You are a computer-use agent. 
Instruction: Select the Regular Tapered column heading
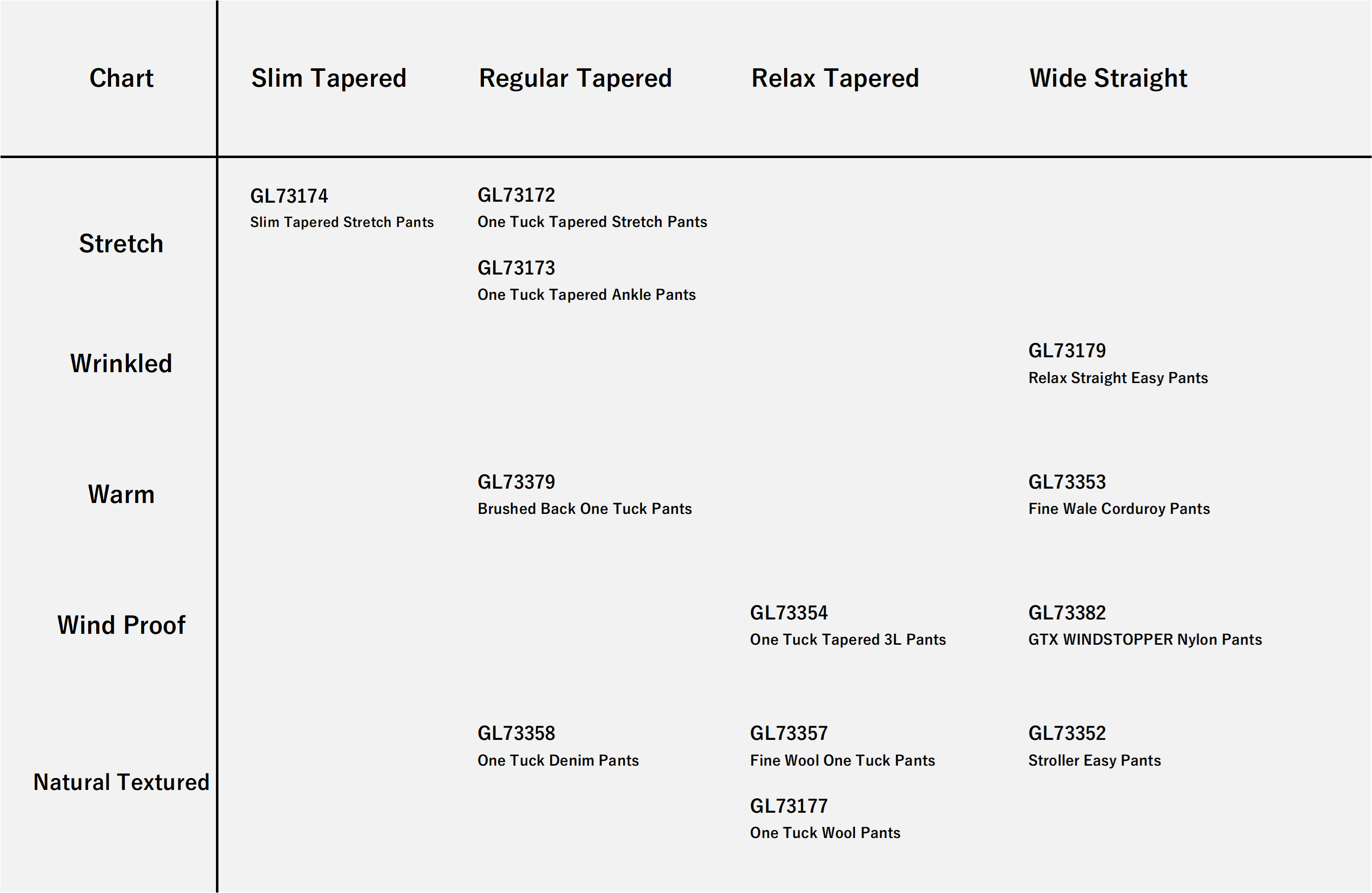click(x=576, y=78)
